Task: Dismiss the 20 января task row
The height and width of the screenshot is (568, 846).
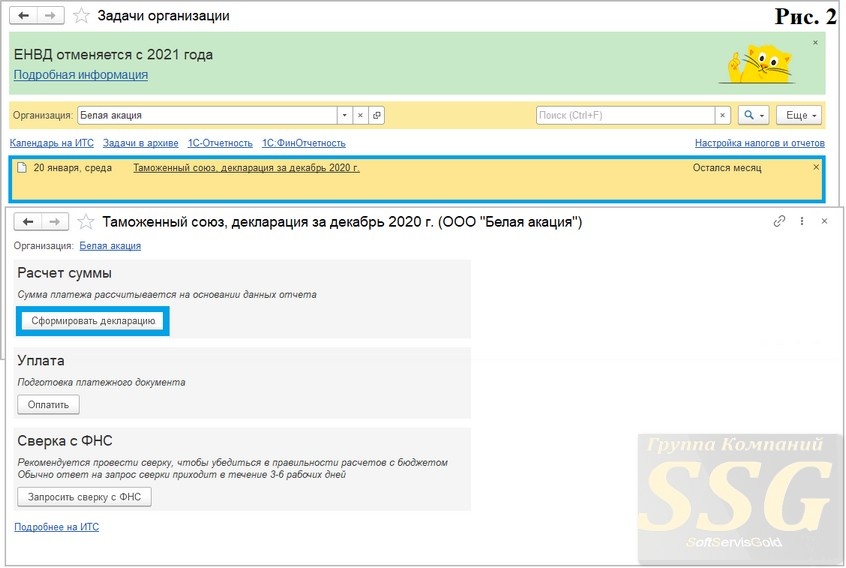Action: tap(816, 168)
